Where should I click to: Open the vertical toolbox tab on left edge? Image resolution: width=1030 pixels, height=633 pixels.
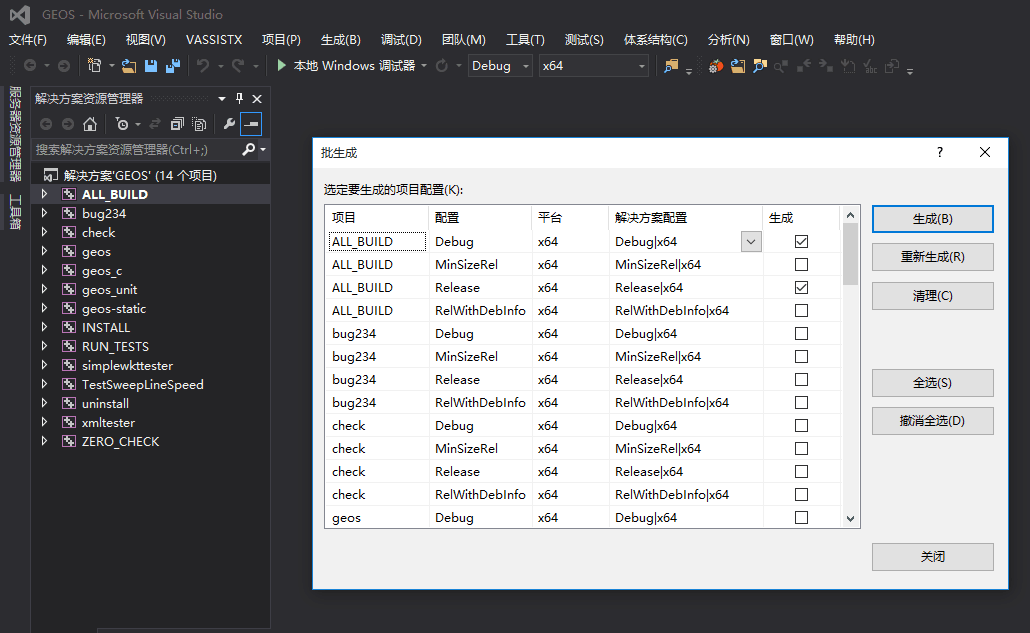(x=16, y=212)
